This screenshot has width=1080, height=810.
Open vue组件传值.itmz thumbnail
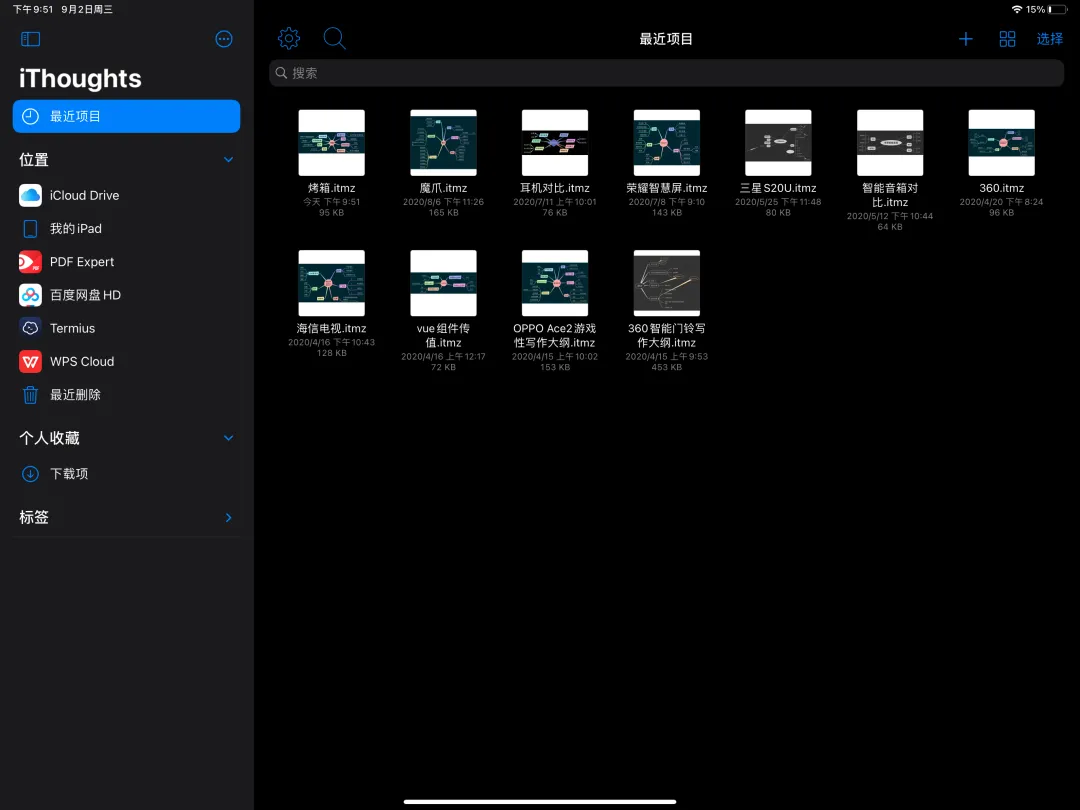pyautogui.click(x=444, y=283)
